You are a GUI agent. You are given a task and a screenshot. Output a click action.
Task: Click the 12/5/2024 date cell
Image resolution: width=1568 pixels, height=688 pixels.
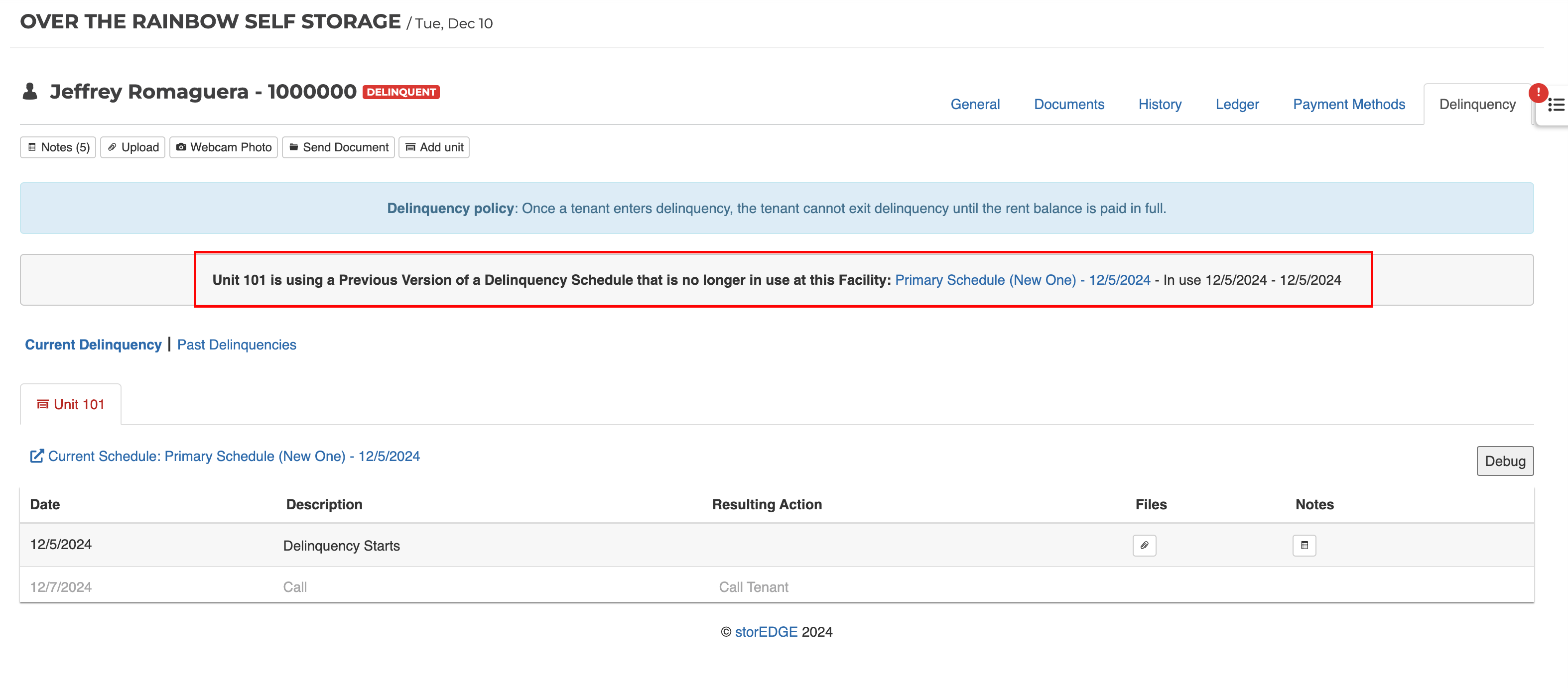pyautogui.click(x=61, y=545)
